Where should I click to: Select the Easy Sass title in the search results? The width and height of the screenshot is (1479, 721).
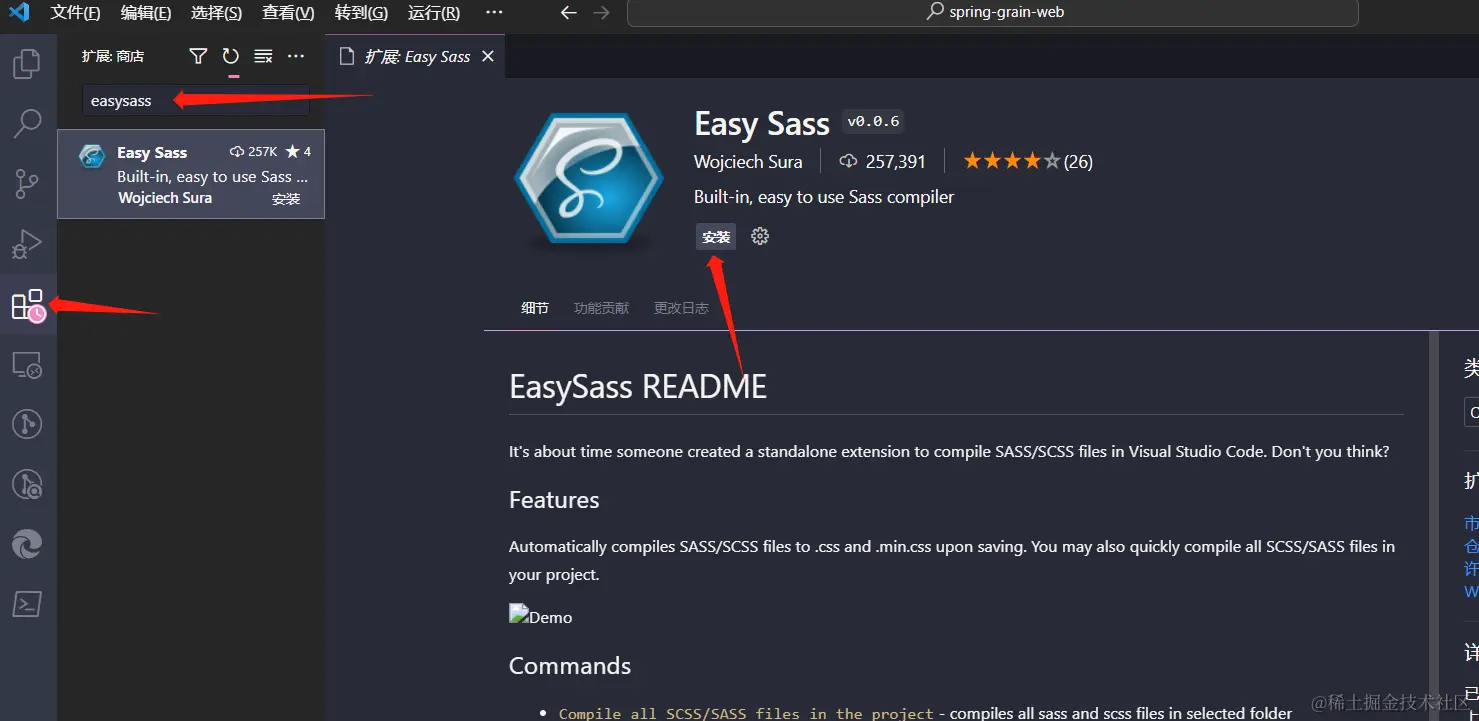click(152, 152)
